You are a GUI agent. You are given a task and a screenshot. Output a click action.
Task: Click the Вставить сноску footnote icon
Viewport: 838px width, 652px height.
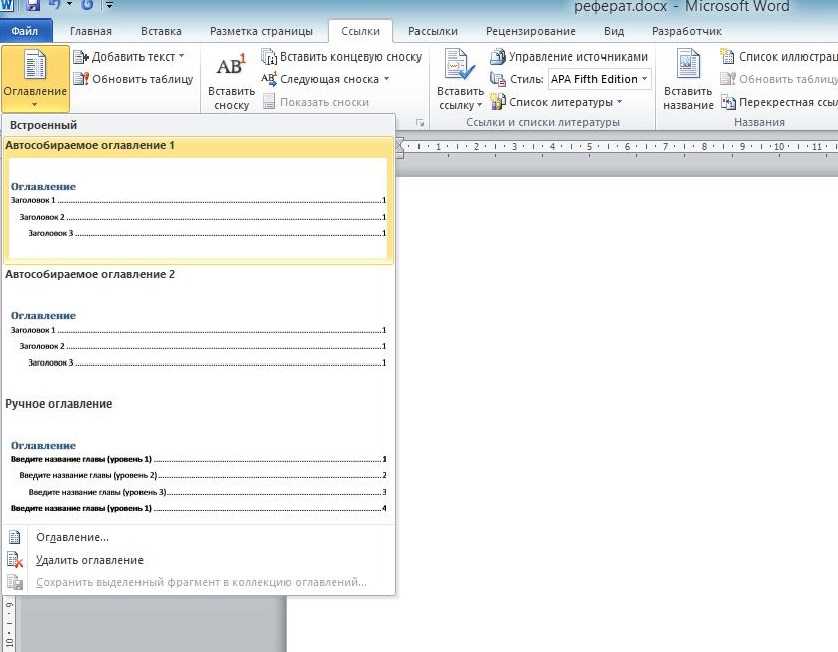click(x=231, y=68)
